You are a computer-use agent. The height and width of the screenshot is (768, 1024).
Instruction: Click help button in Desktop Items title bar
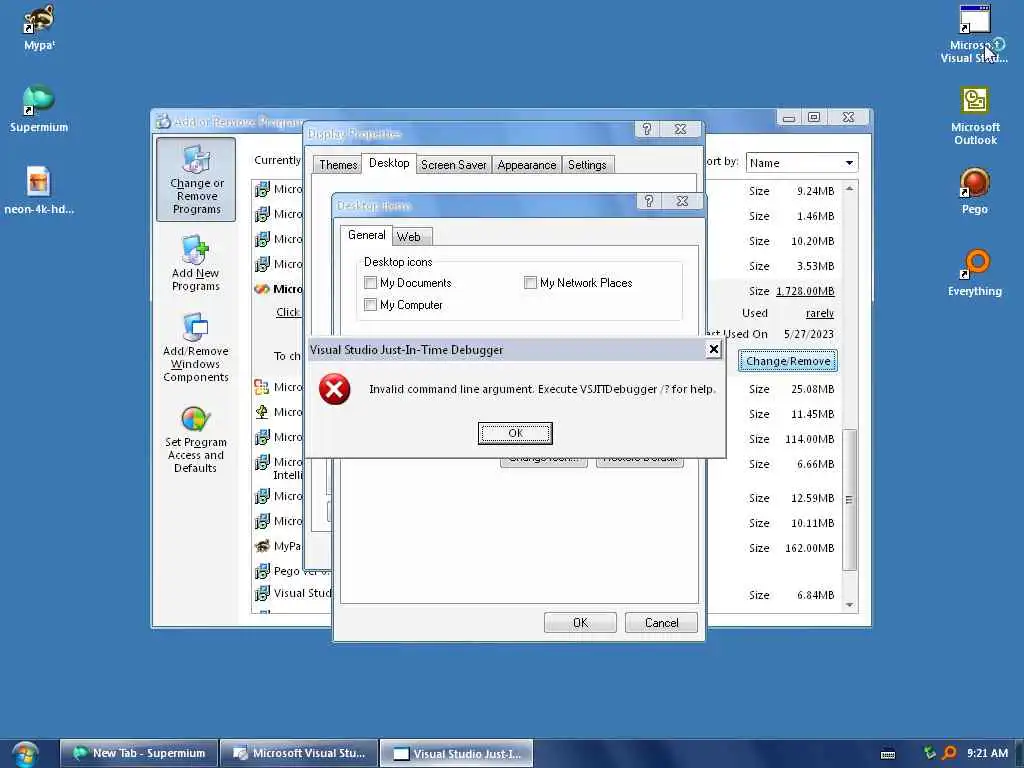click(648, 201)
